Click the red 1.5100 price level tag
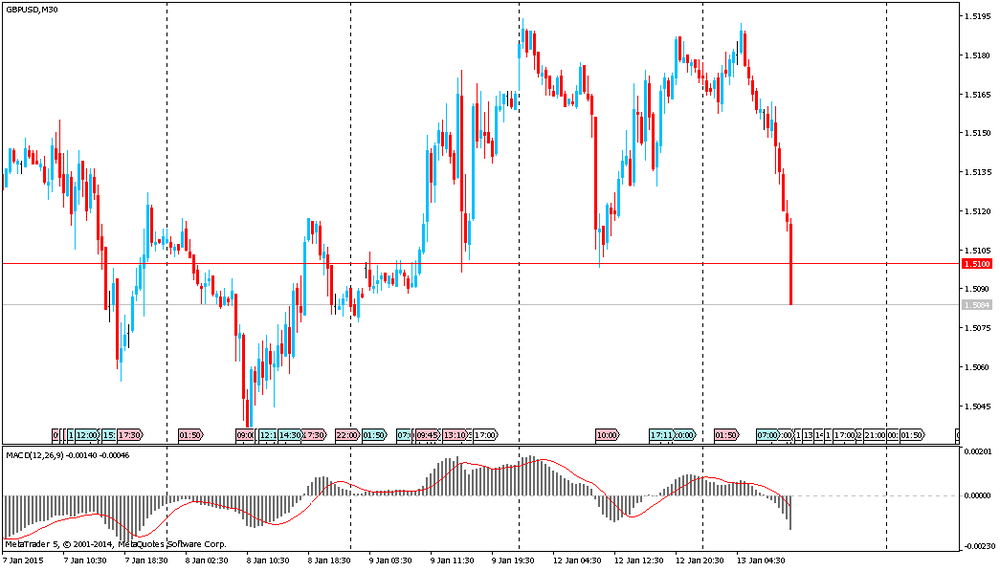Image resolution: width=1000 pixels, height=571 pixels. (976, 264)
